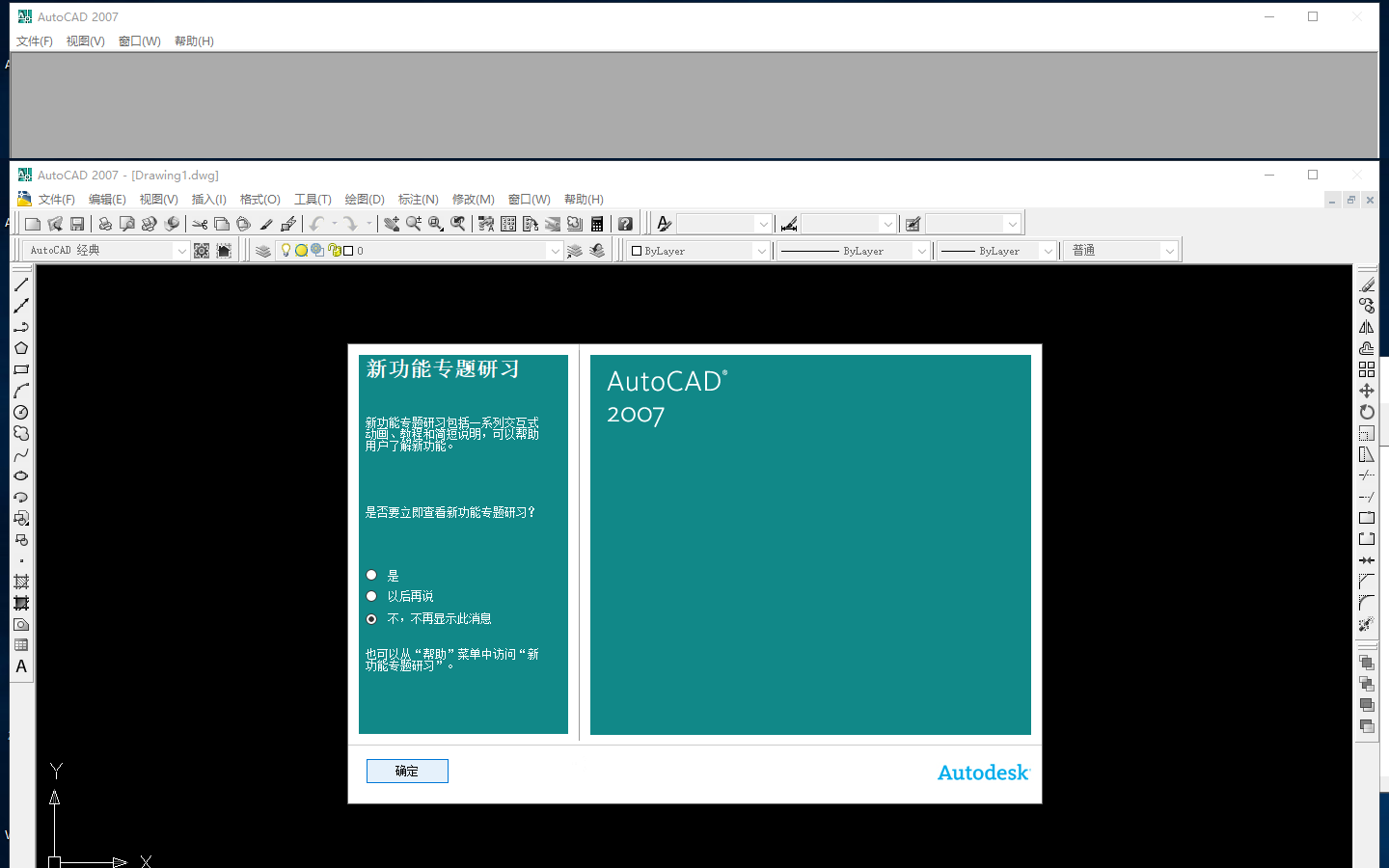Select the Hatch tool
The image size is (1389, 868).
click(21, 582)
